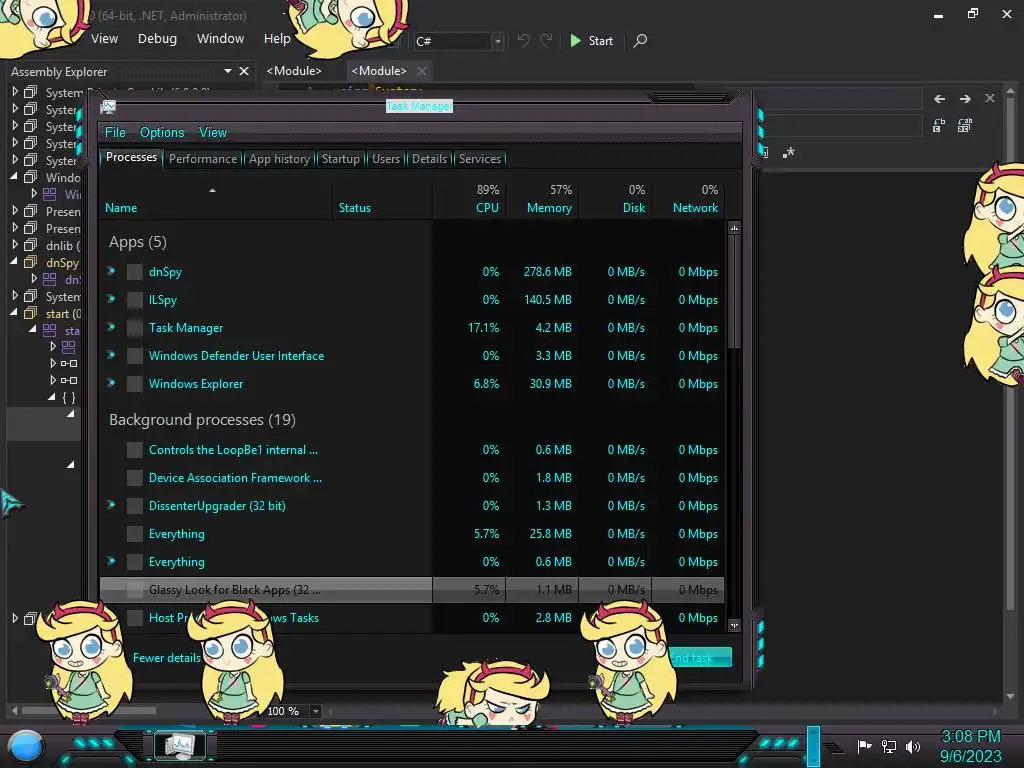Click the Redo arrow in dnSpy toolbar
Image resolution: width=1024 pixels, height=768 pixels.
tap(546, 40)
